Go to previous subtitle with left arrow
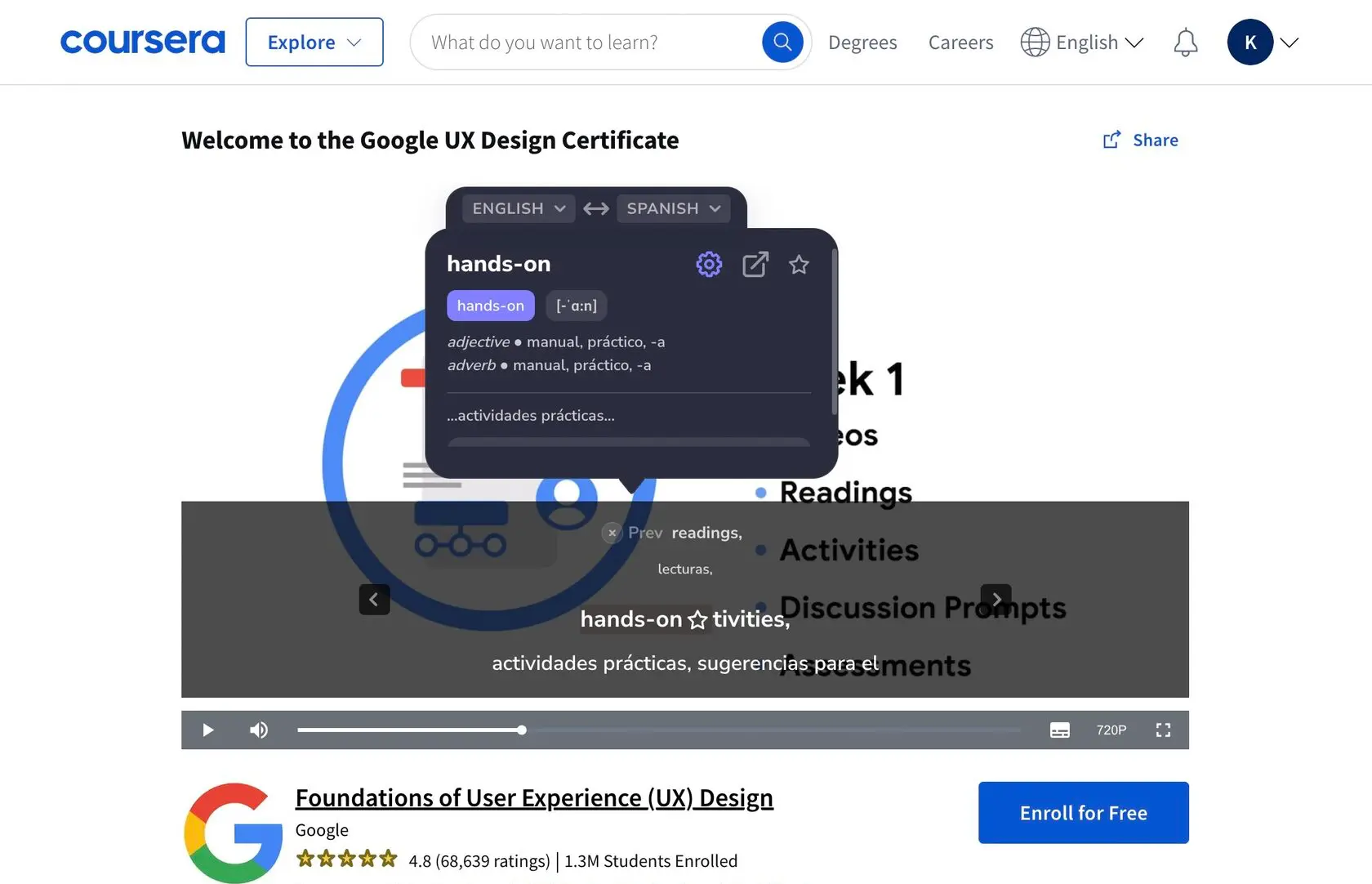Image resolution: width=1372 pixels, height=884 pixels. click(x=374, y=599)
